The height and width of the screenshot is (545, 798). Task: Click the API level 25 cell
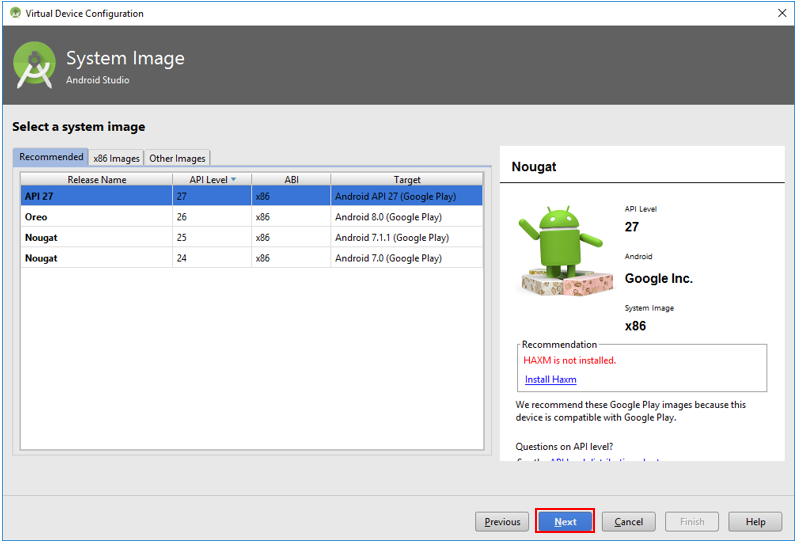(212, 238)
